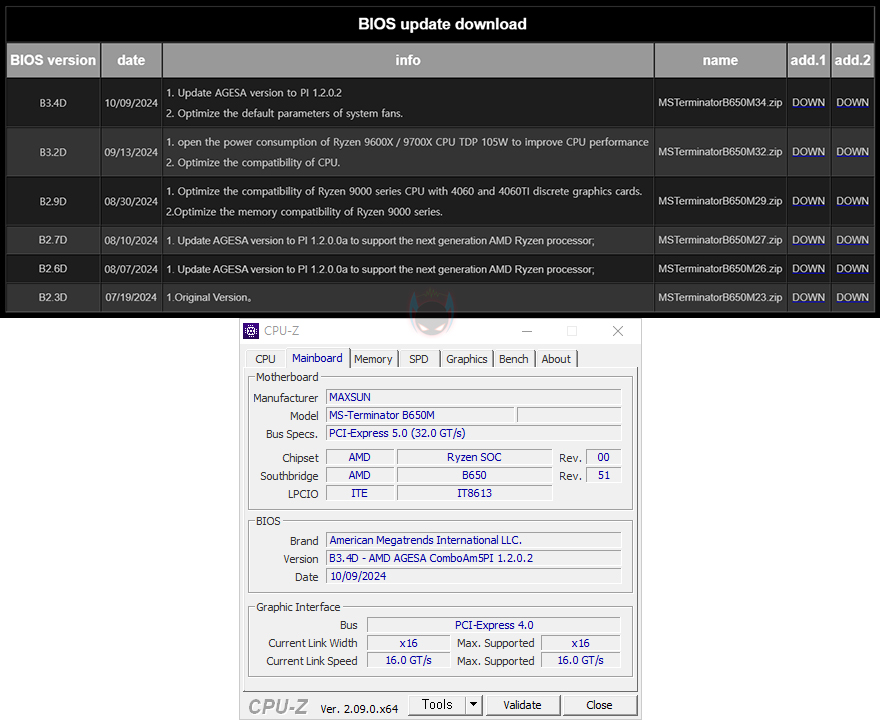
Task: Click the 09/13/2024 date cell
Action: [131, 152]
